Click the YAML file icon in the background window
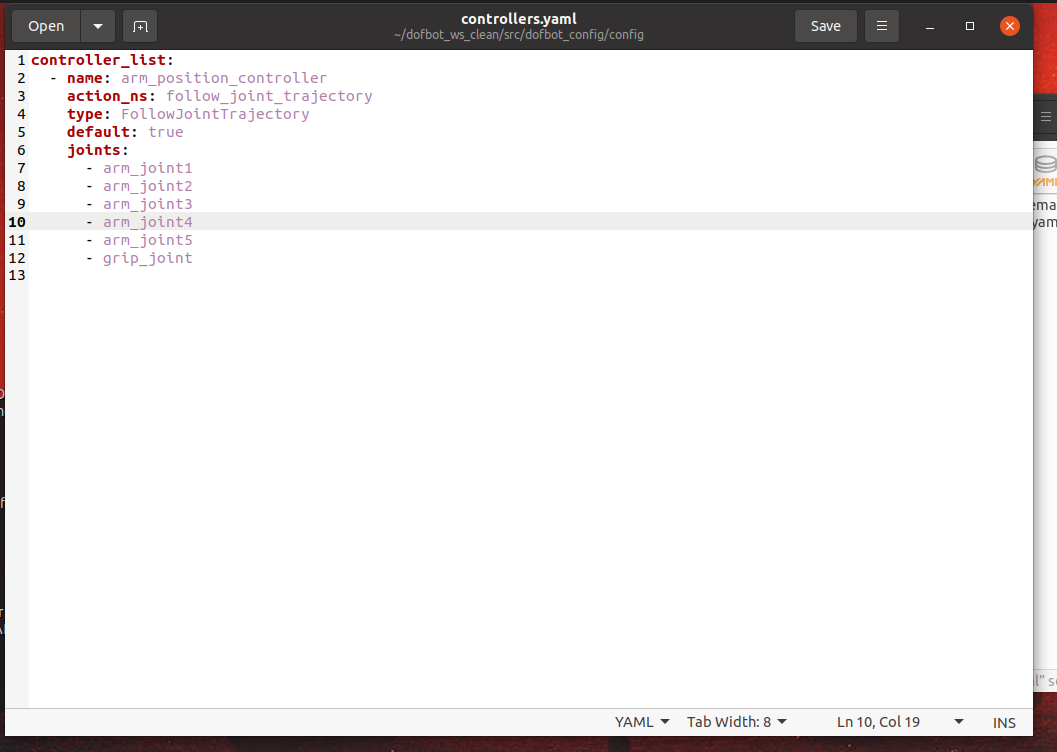 [x=1045, y=171]
